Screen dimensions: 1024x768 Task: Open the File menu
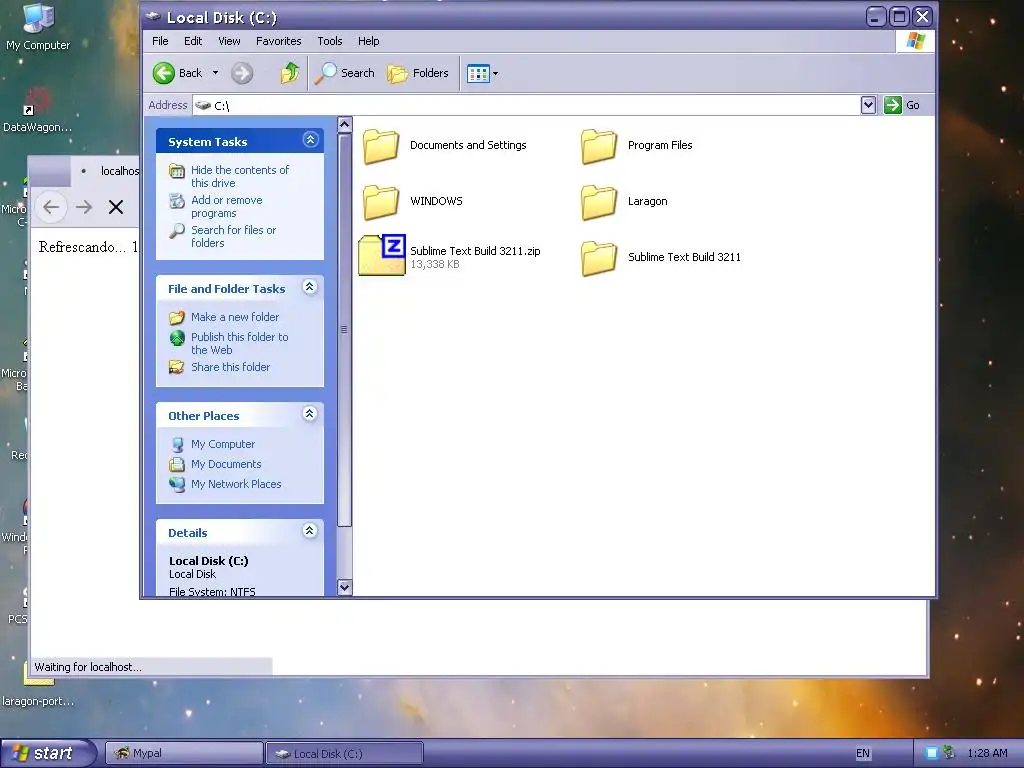(160, 41)
